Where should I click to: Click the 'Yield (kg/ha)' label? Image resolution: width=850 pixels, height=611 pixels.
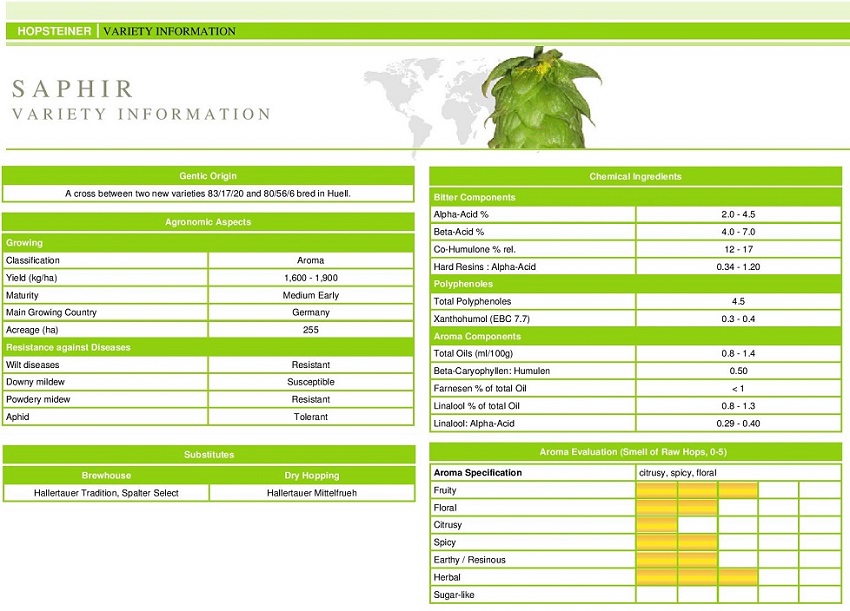(31, 278)
